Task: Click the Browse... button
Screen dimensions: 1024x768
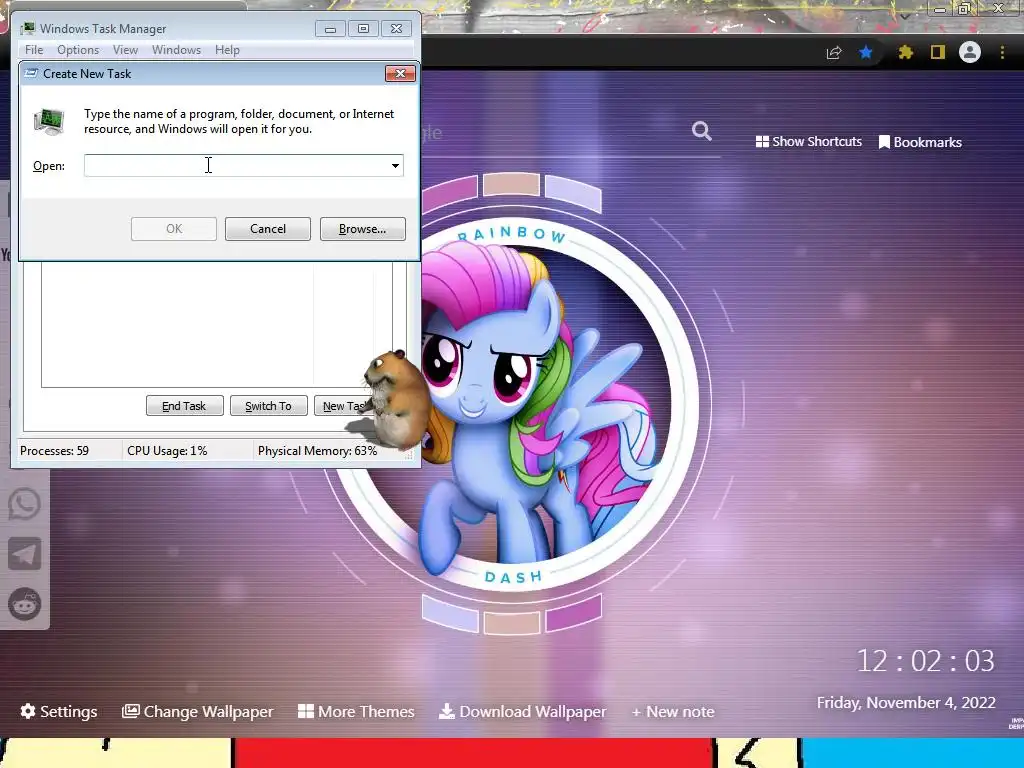Action: pos(362,229)
